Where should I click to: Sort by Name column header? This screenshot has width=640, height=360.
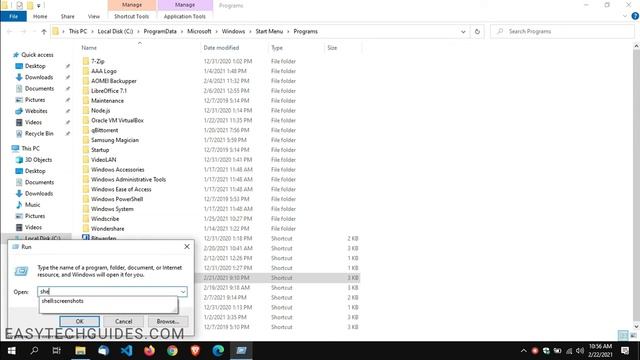click(89, 48)
